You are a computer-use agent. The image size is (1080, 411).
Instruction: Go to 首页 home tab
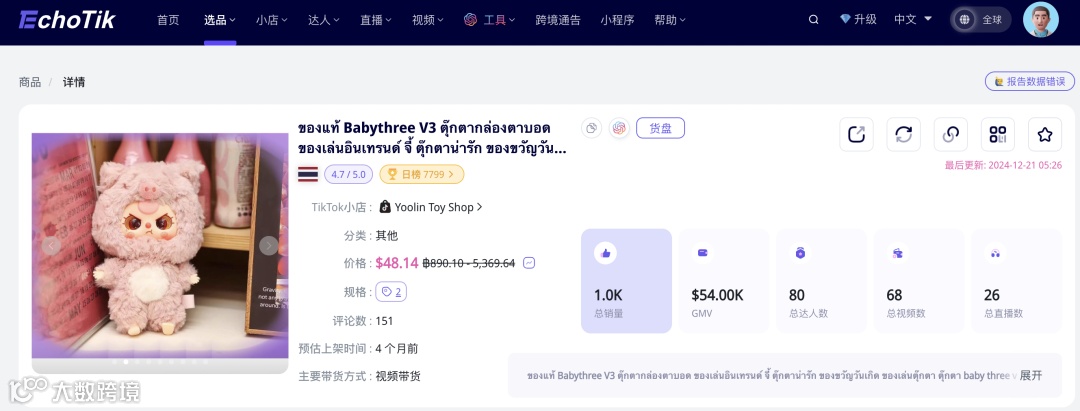(x=168, y=21)
